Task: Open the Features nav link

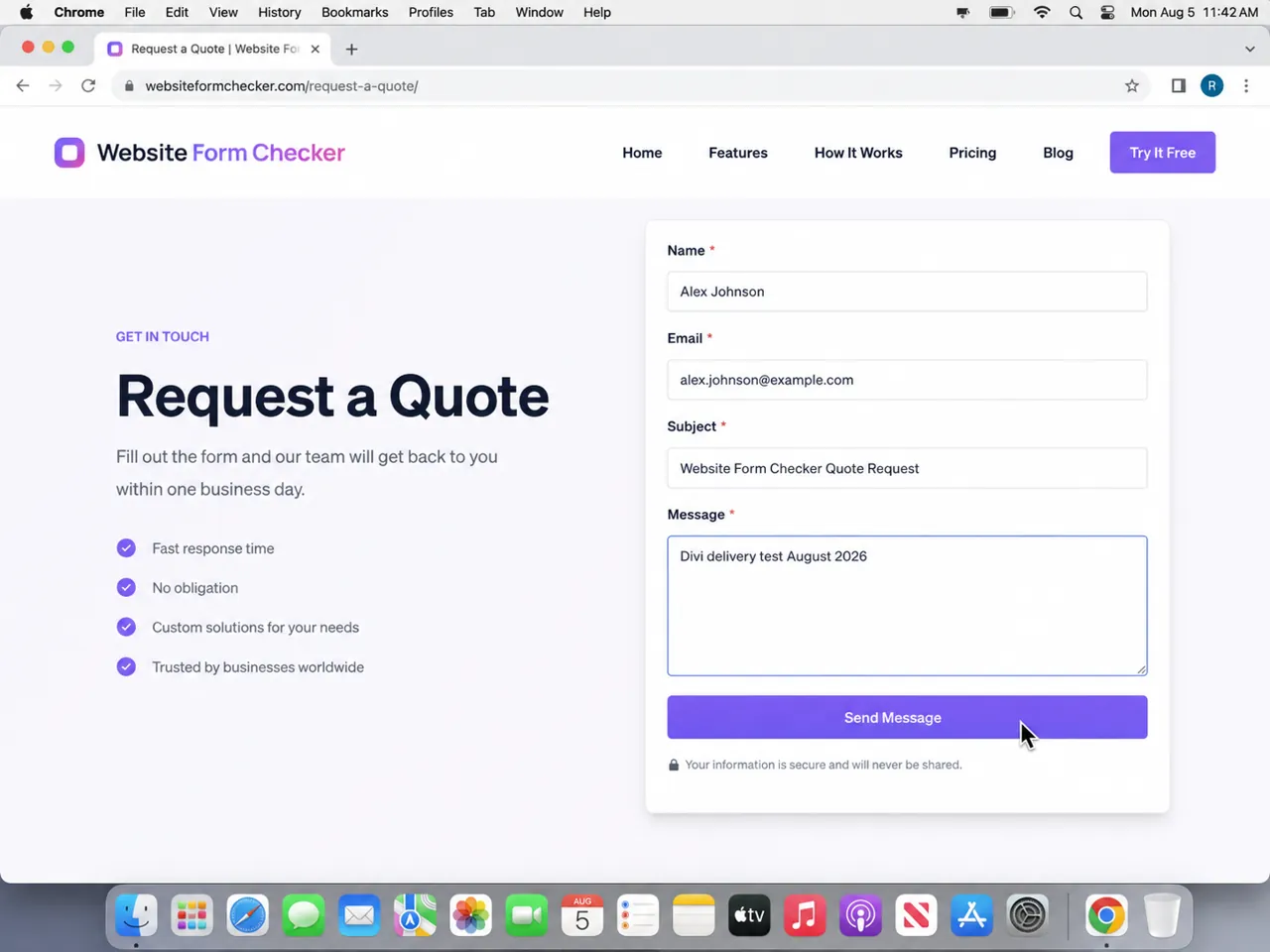Action: (x=738, y=153)
